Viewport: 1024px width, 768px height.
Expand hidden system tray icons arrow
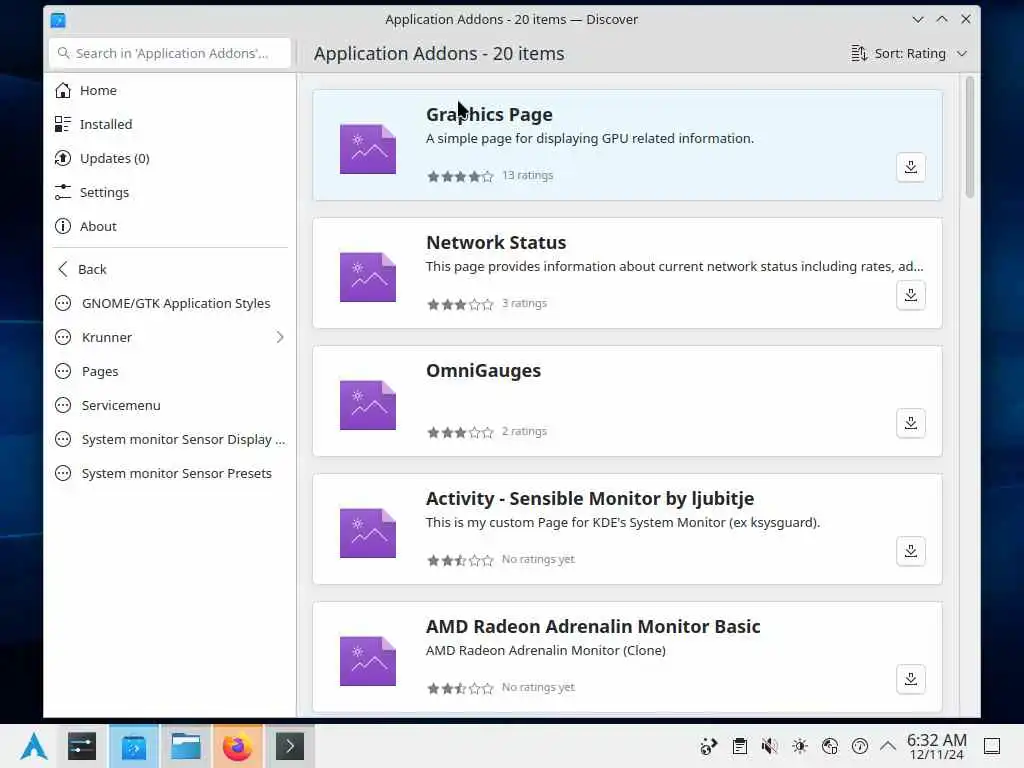pos(888,746)
